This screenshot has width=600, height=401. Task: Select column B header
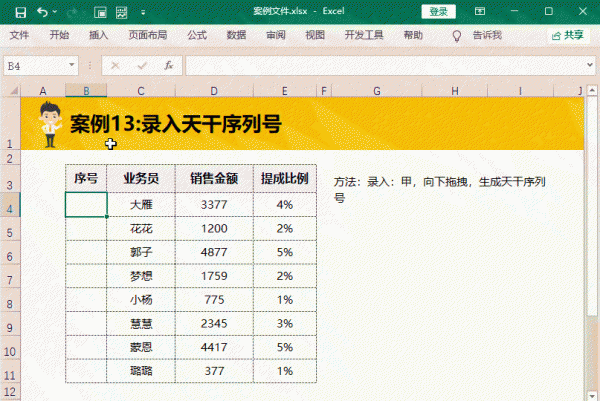click(x=86, y=91)
